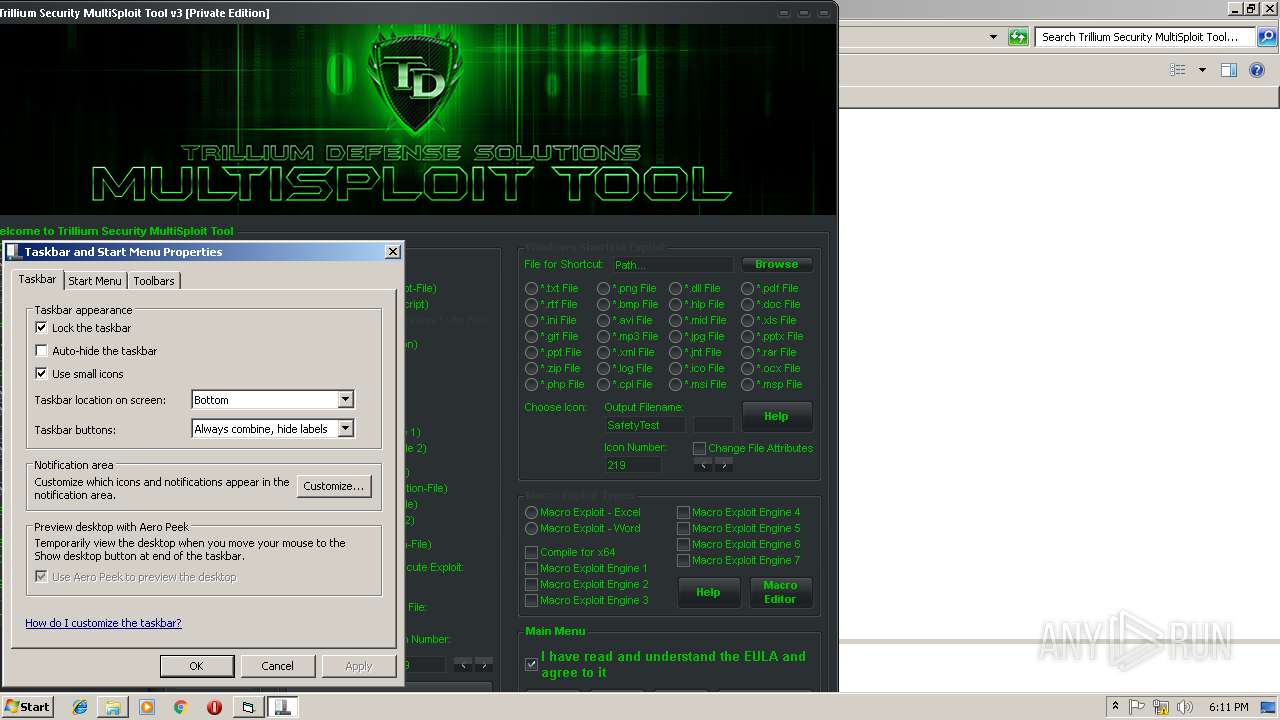Click green refresh icon in Explorer window

[x=1018, y=37]
